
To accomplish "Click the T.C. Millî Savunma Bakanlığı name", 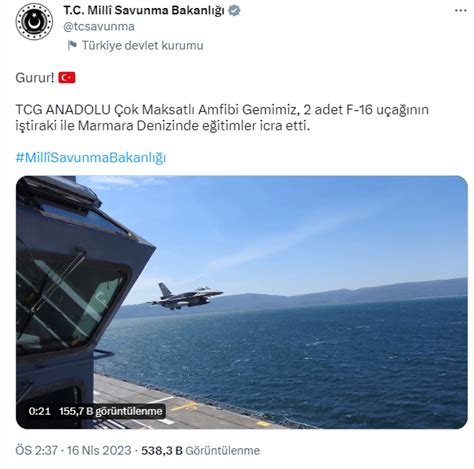I will pyautogui.click(x=144, y=10).
